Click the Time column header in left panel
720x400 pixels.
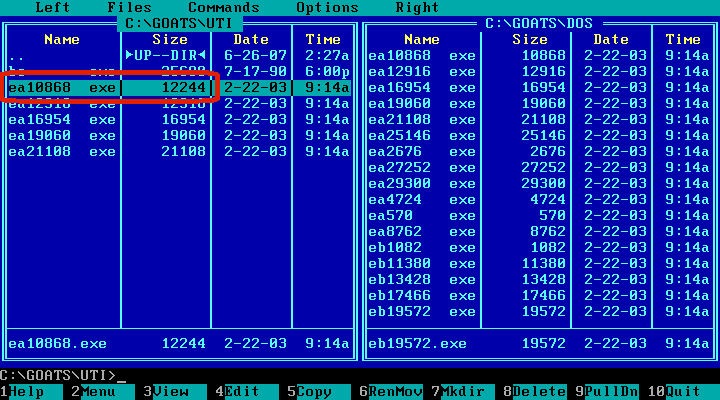tap(323, 39)
